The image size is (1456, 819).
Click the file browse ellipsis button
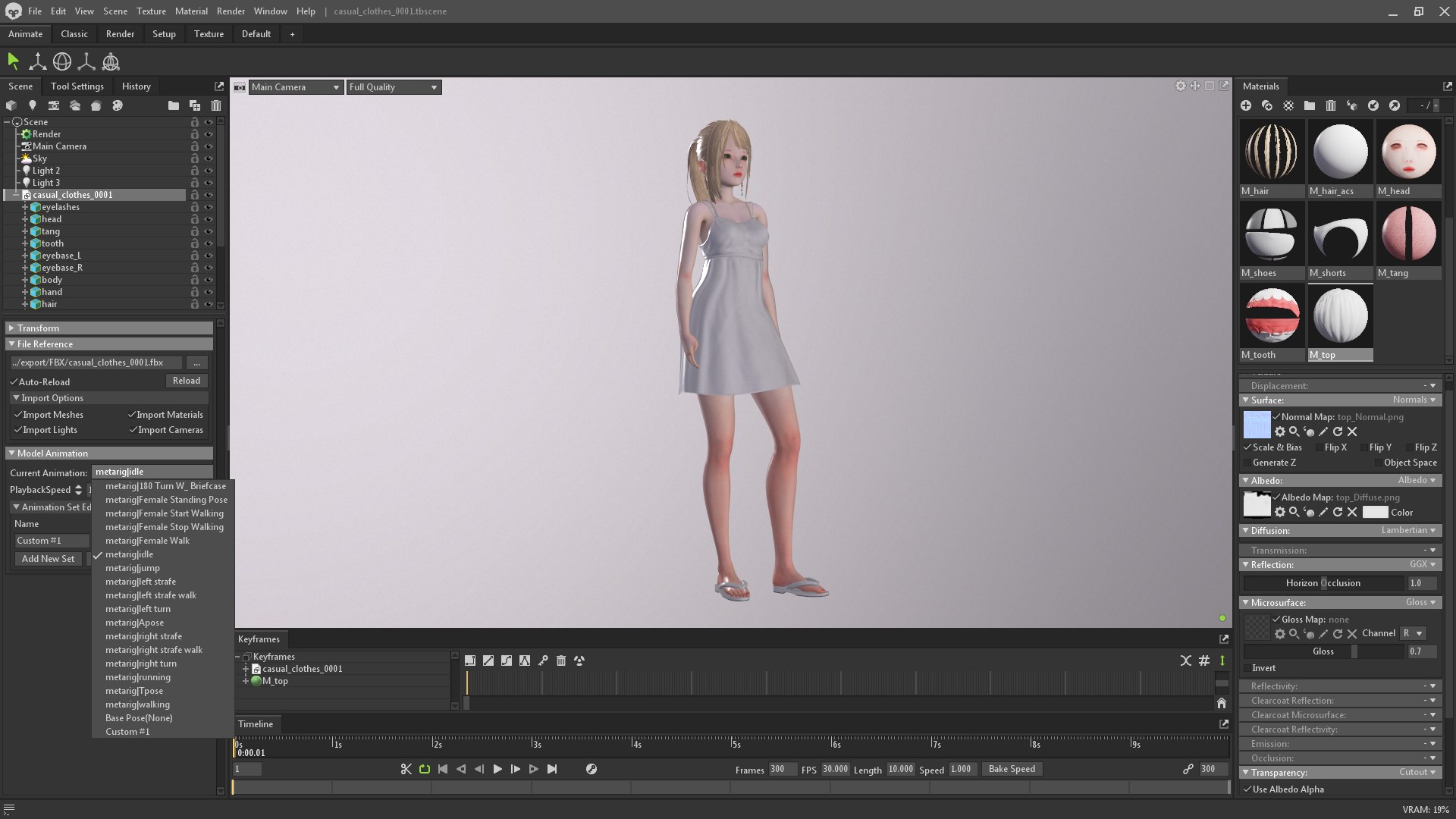click(x=196, y=362)
